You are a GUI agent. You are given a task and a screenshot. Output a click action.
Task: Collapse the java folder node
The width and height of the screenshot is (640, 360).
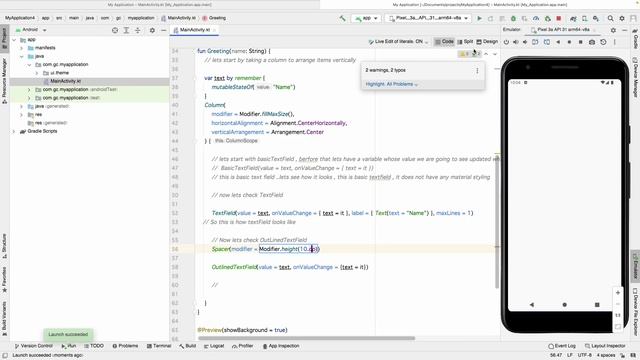22,56
